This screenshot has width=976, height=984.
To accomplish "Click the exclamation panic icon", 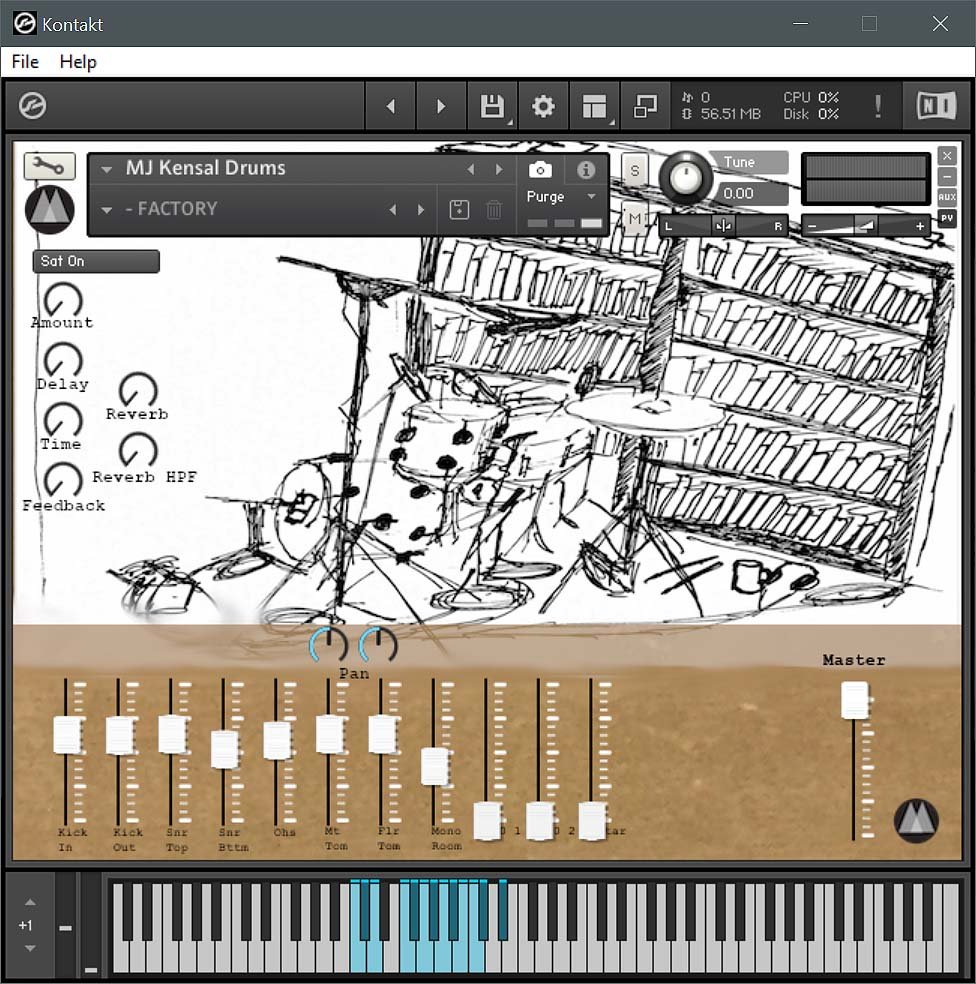I will [x=878, y=106].
